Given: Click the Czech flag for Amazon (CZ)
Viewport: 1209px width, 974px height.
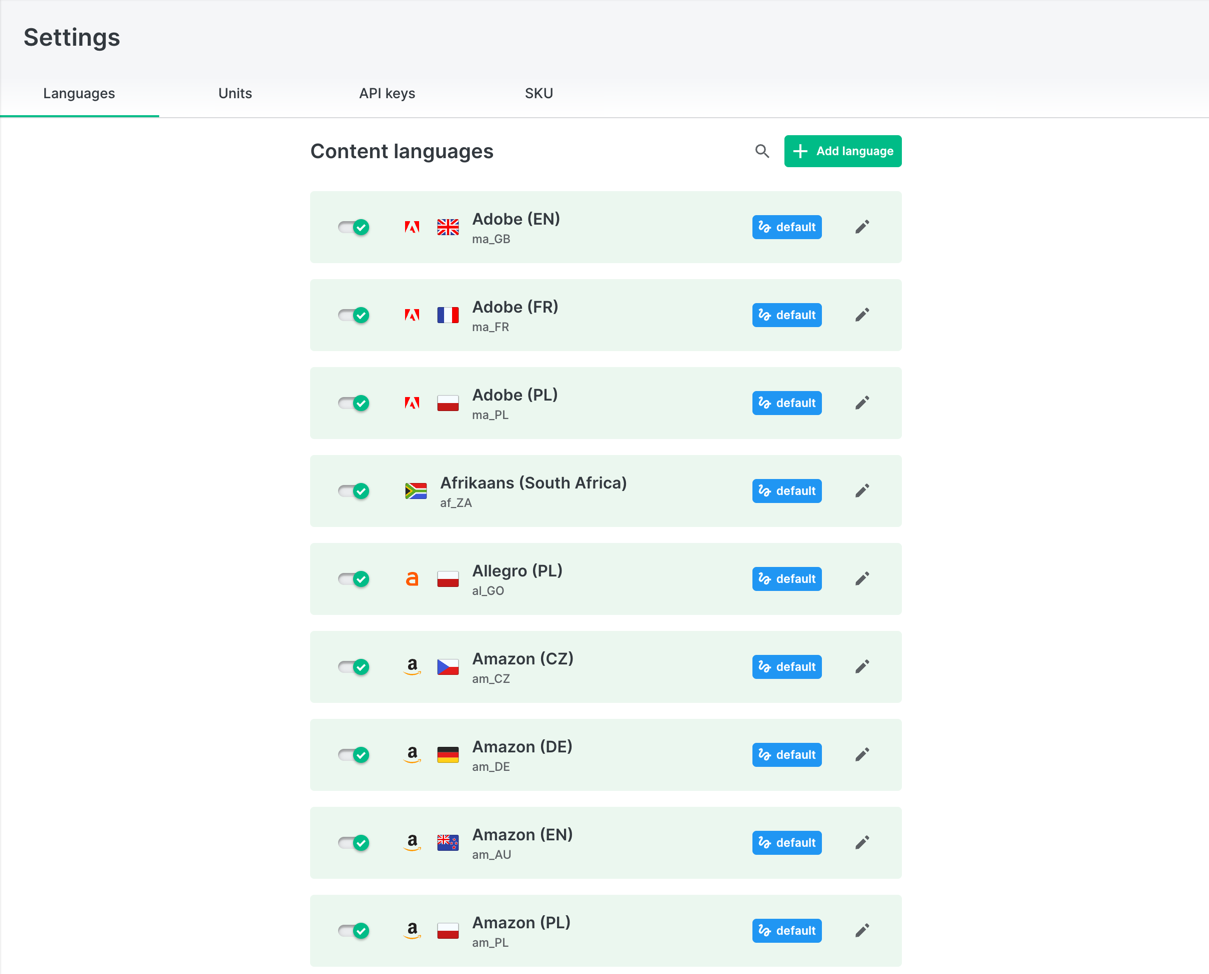Looking at the screenshot, I should click(448, 667).
